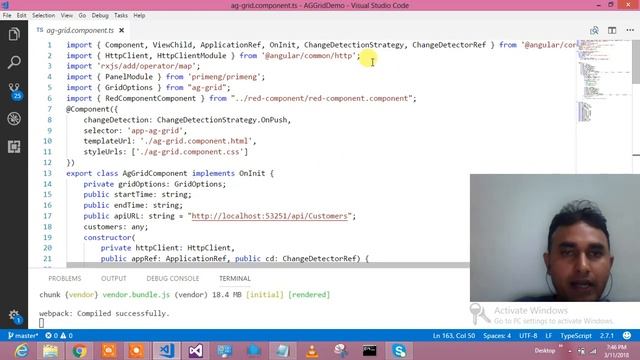Open the Selection menu
Screen dimensions: 640x360
43,16
